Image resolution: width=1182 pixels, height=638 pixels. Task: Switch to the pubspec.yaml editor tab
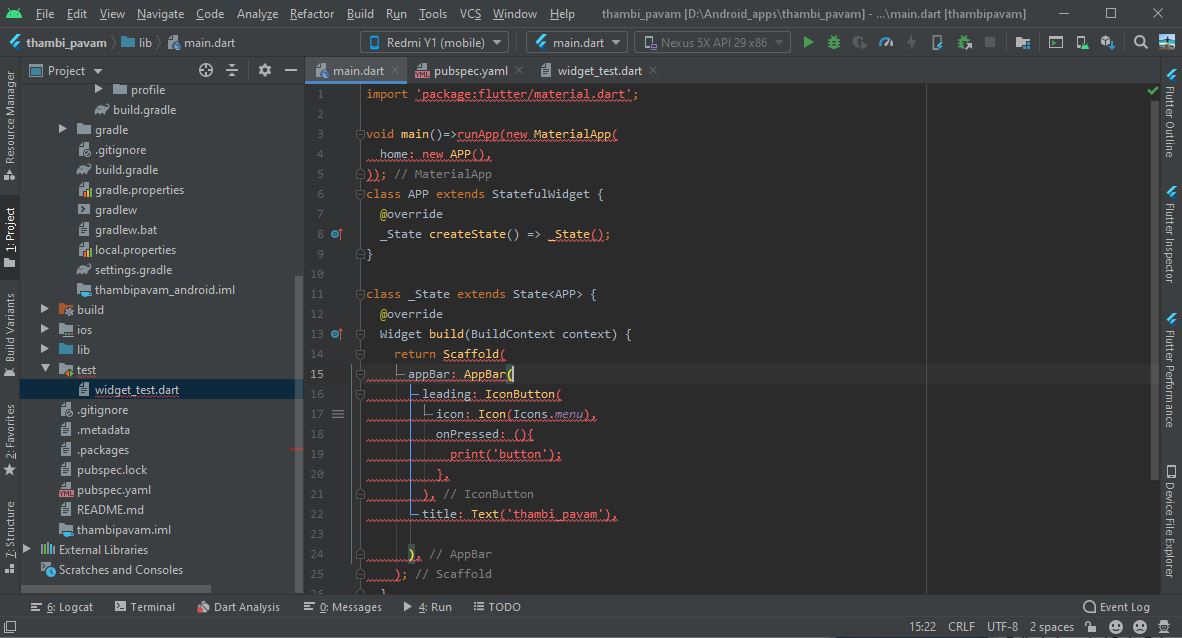coord(469,70)
